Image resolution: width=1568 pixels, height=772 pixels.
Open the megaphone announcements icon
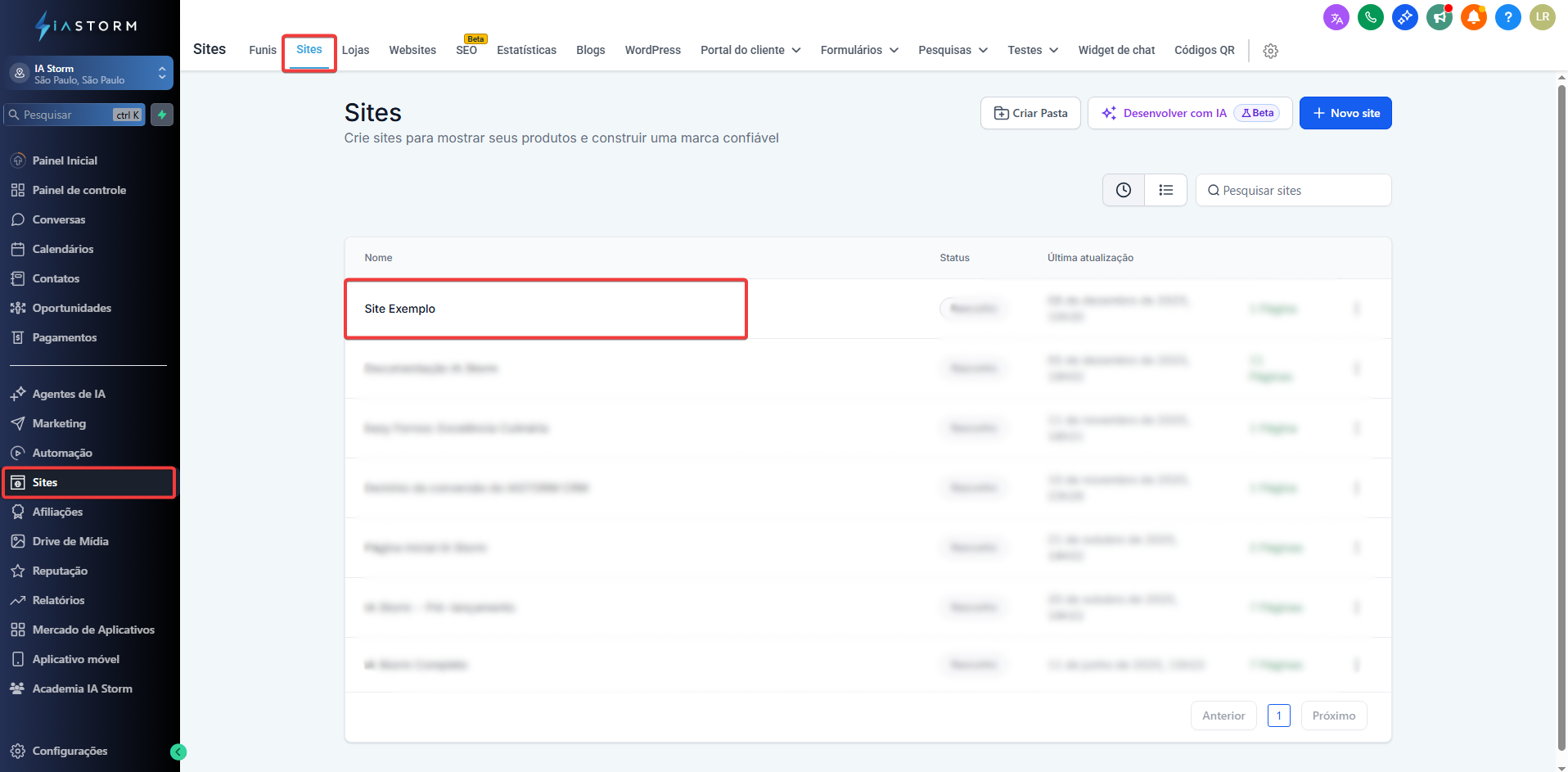point(1439,17)
